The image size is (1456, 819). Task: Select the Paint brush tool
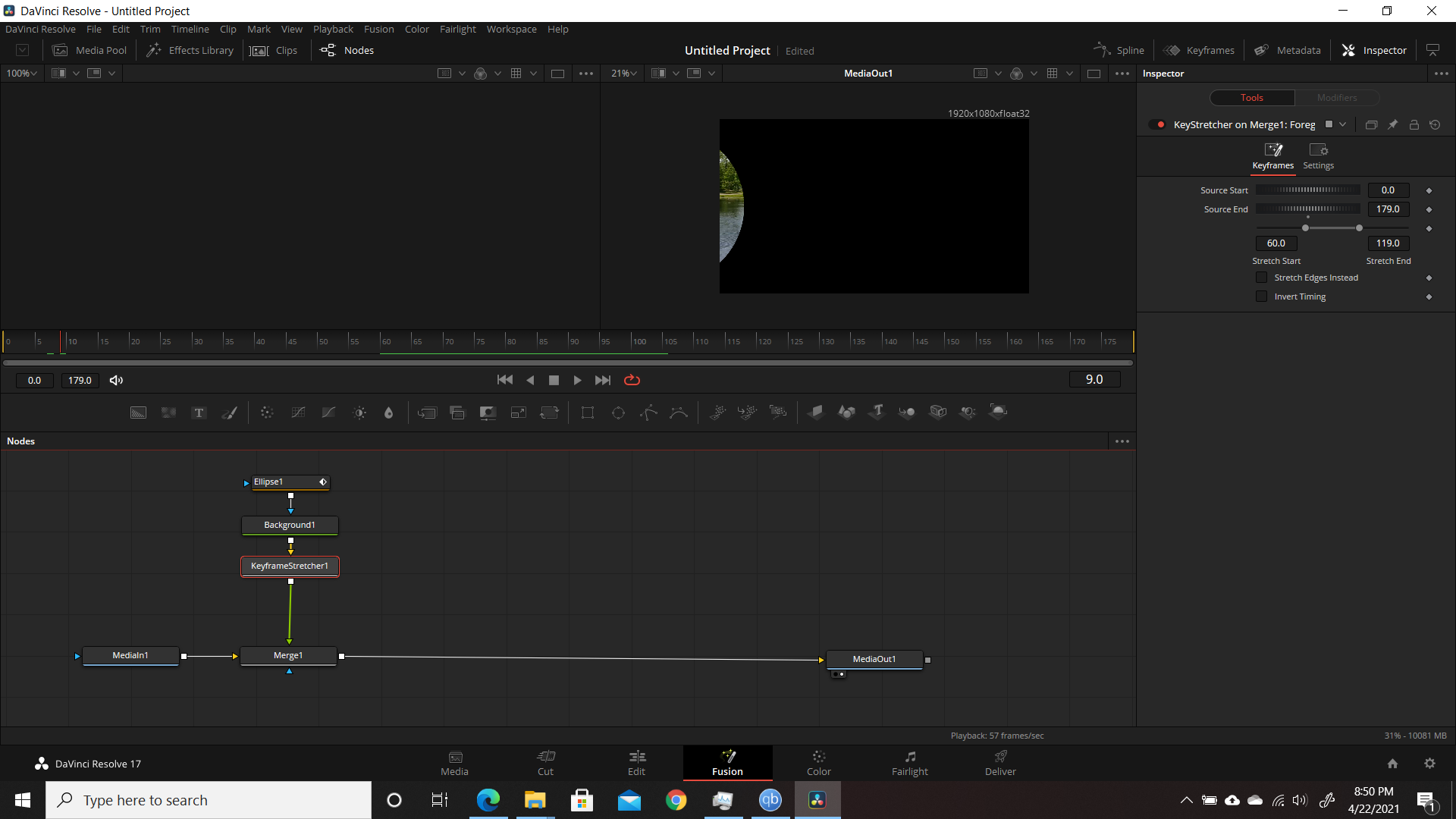click(229, 413)
